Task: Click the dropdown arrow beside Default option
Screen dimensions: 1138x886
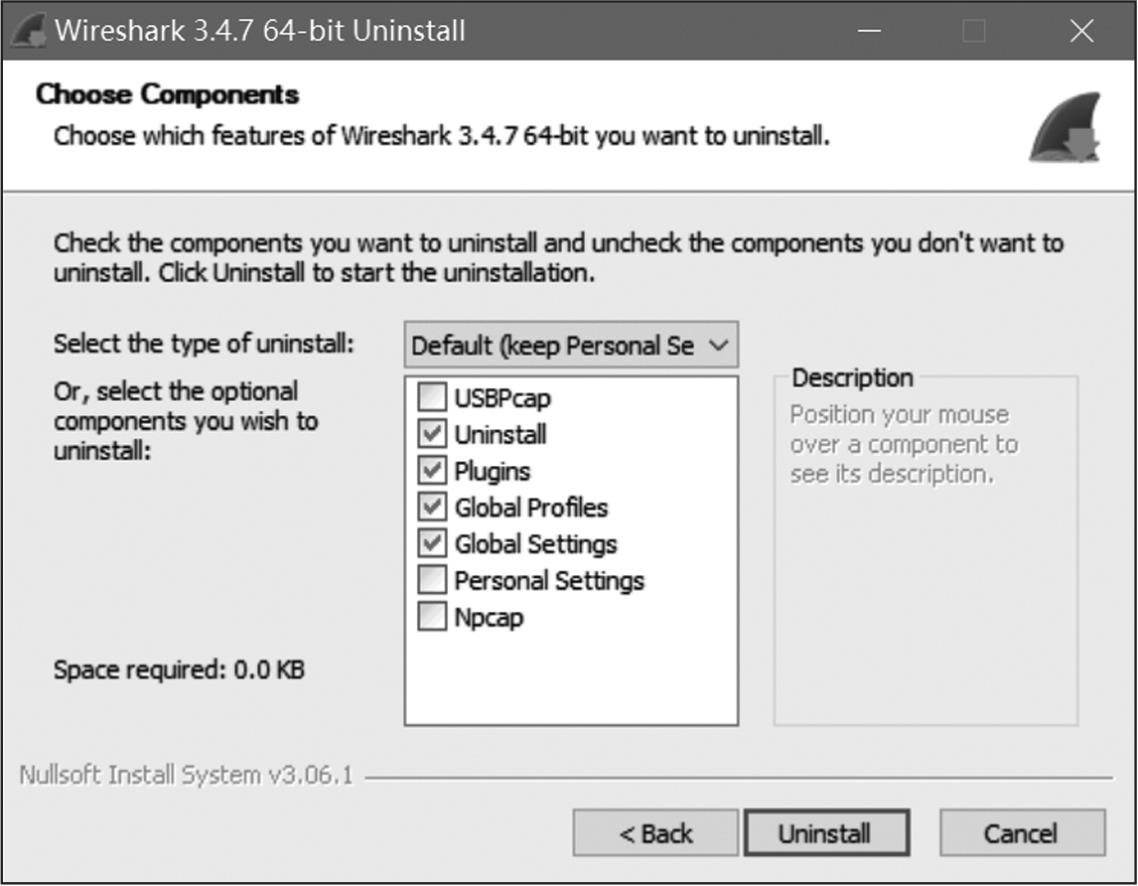Action: click(717, 346)
